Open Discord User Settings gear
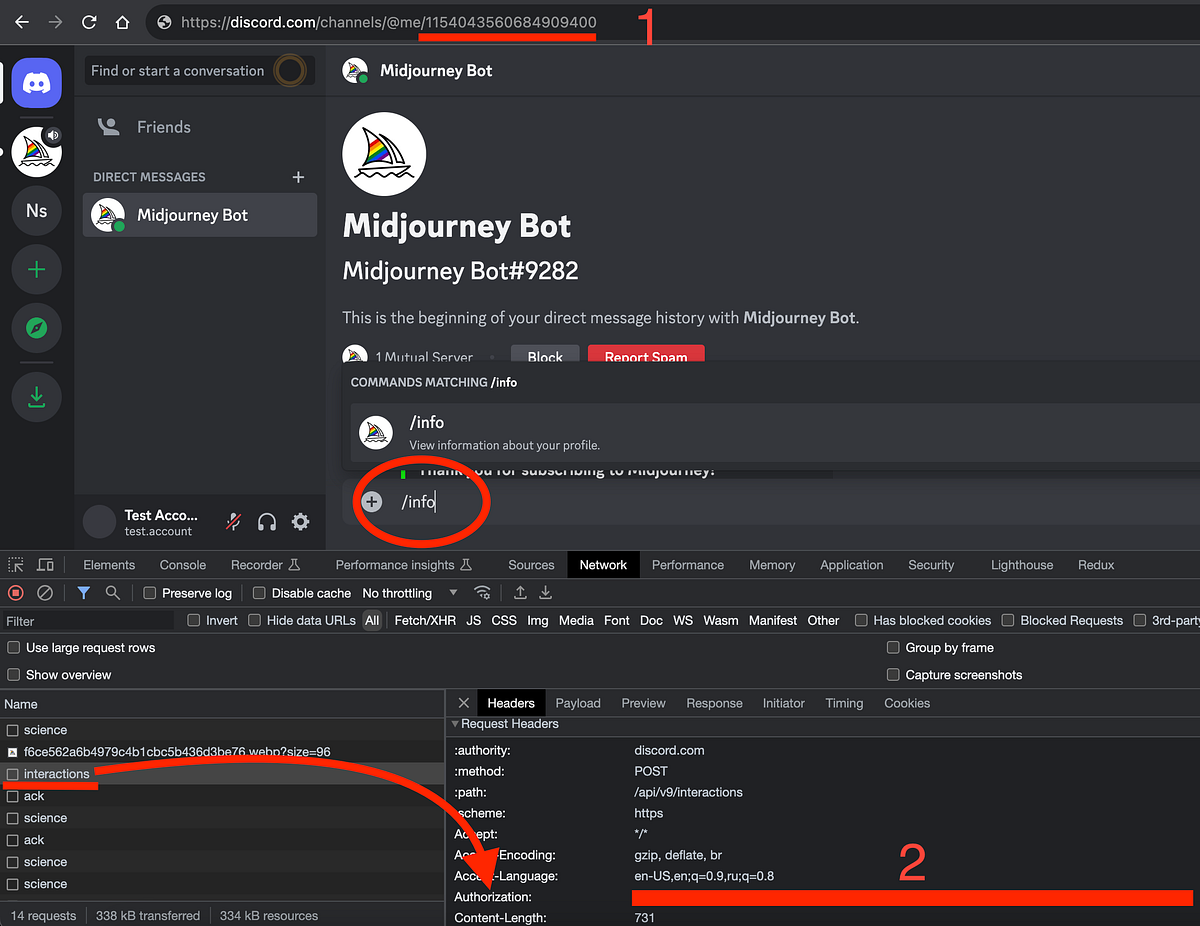 pyautogui.click(x=297, y=521)
